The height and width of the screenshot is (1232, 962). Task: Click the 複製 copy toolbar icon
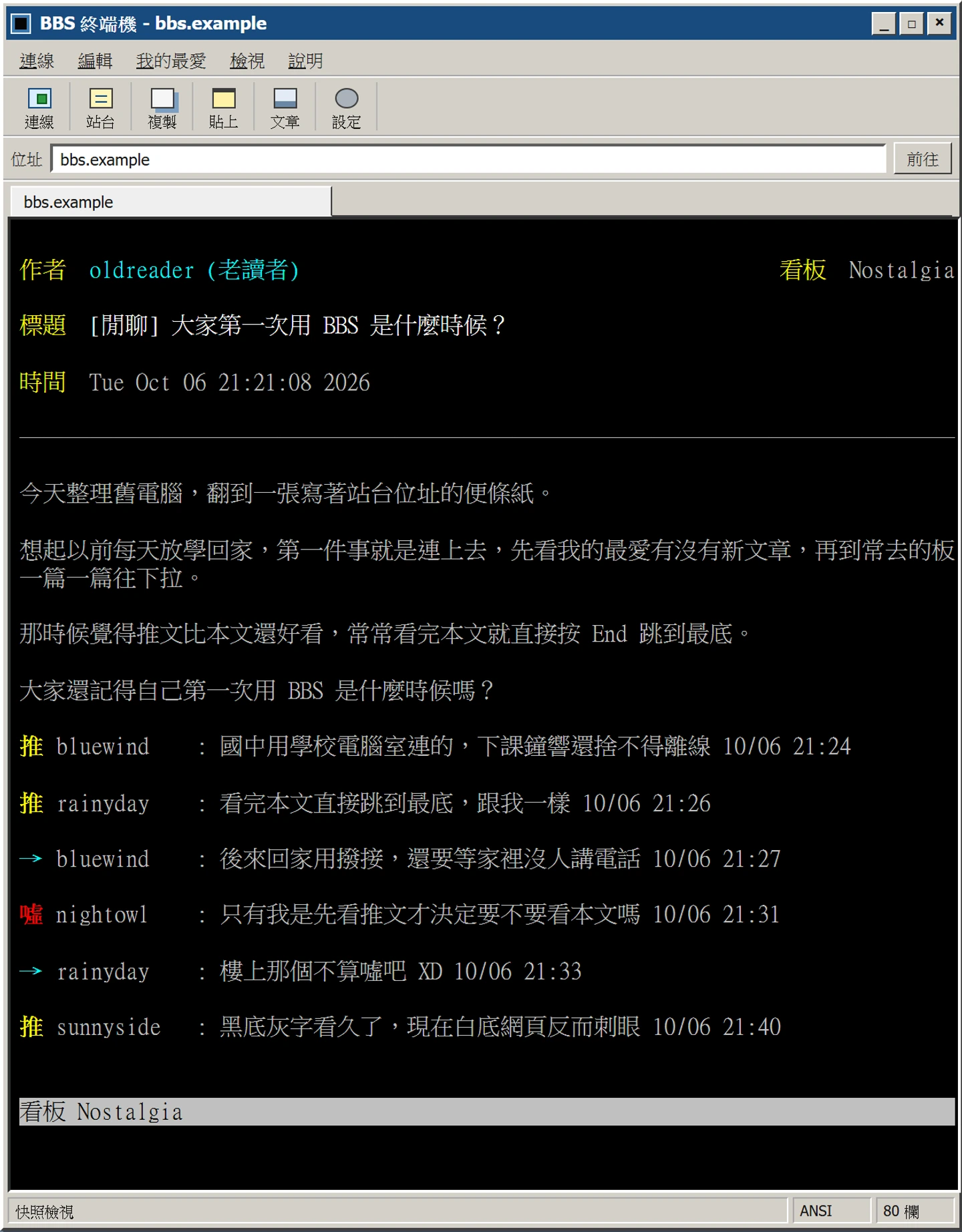point(162,108)
